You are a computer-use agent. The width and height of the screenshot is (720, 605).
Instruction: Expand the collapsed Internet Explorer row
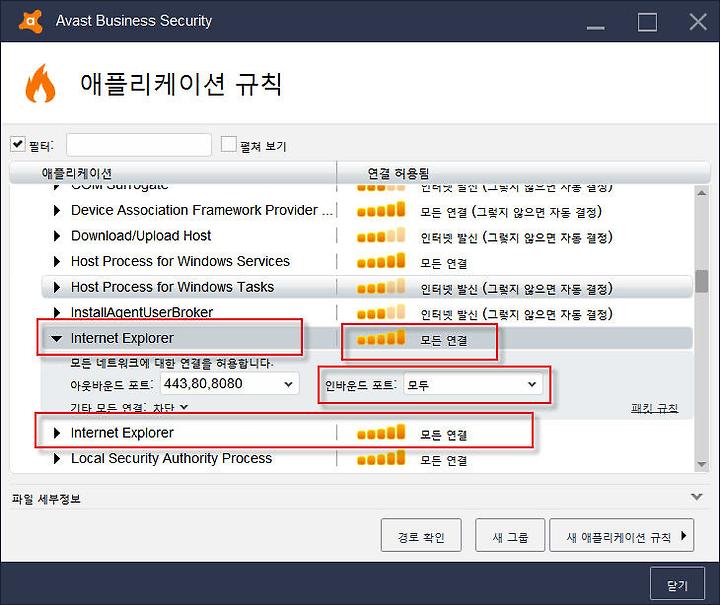tap(56, 433)
